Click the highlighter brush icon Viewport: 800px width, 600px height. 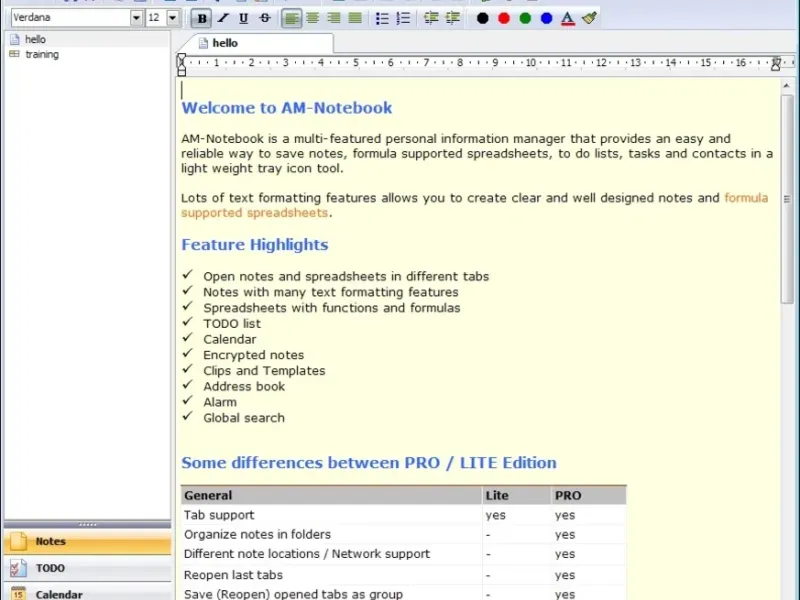(x=589, y=18)
